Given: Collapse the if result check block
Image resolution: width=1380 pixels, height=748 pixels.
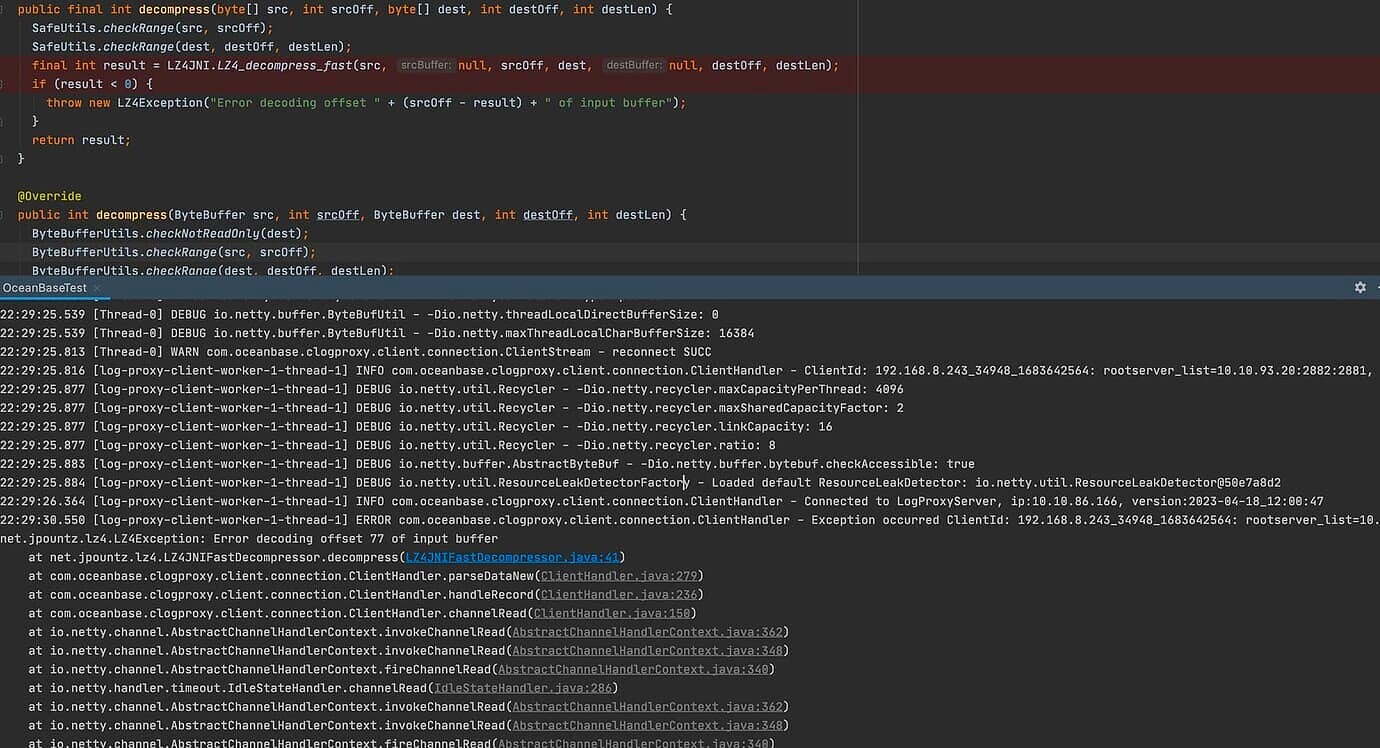Looking at the screenshot, I should tap(5, 83).
